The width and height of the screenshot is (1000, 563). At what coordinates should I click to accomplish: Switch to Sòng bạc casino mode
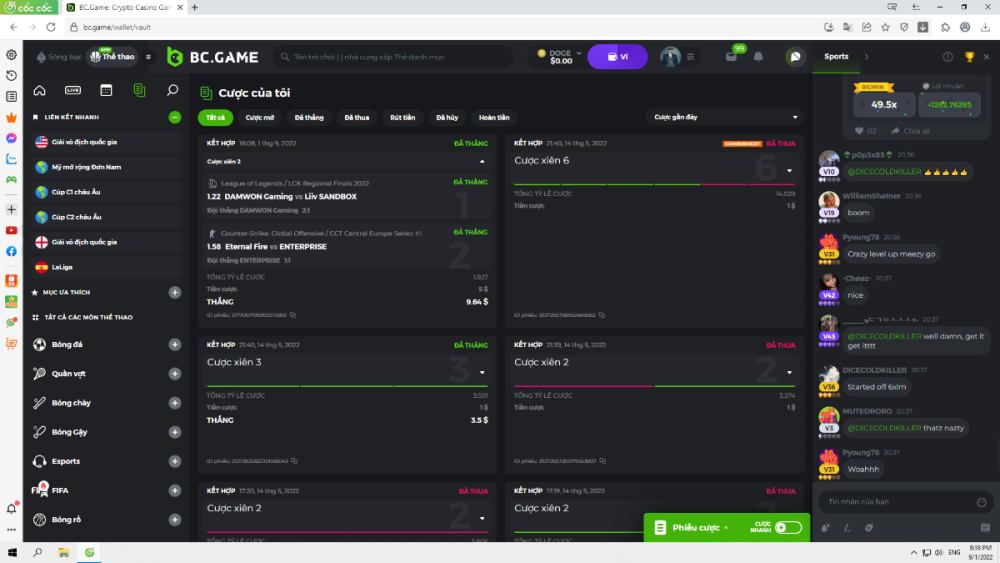pos(58,57)
